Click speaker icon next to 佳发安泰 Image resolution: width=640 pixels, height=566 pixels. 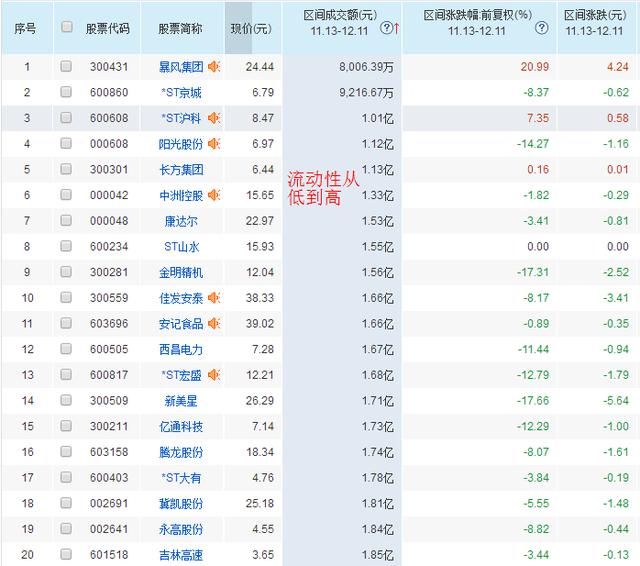point(214,298)
